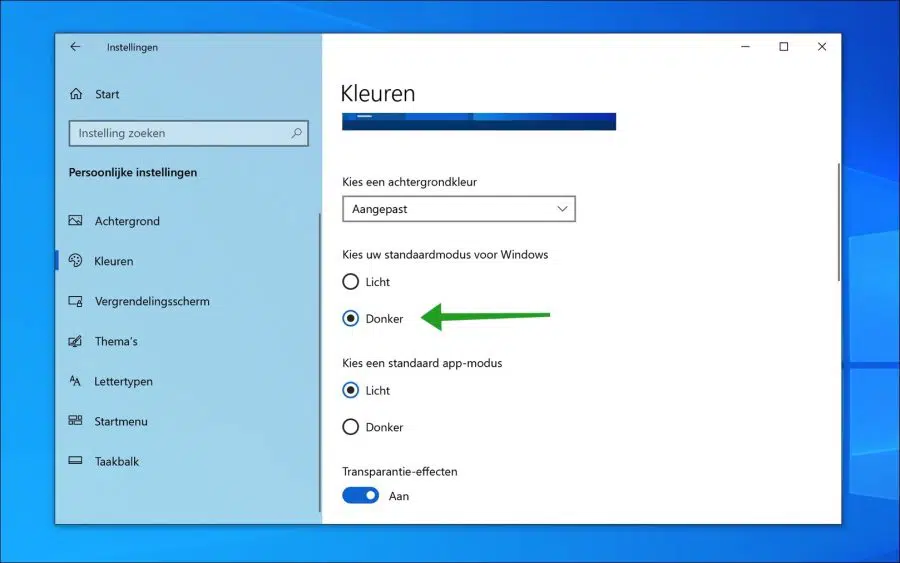Open the Achtergrond settings page

pyautogui.click(x=127, y=221)
